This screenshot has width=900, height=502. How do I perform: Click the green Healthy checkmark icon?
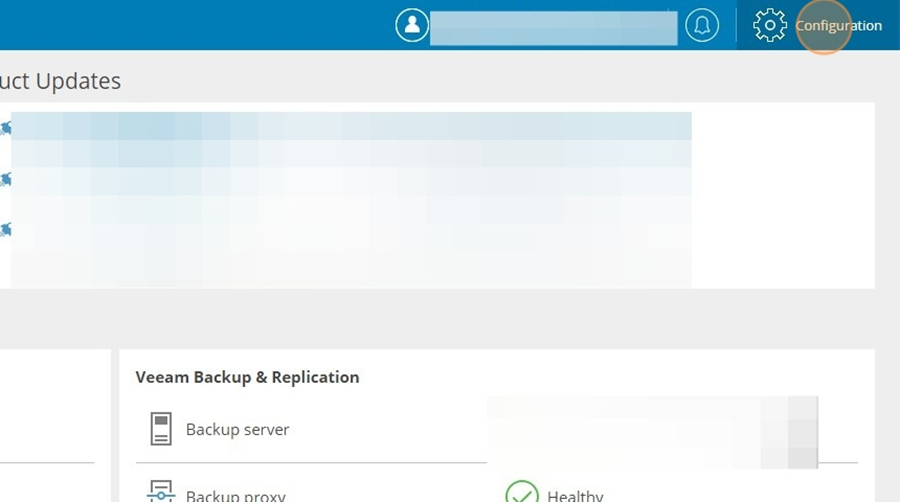pos(522,492)
